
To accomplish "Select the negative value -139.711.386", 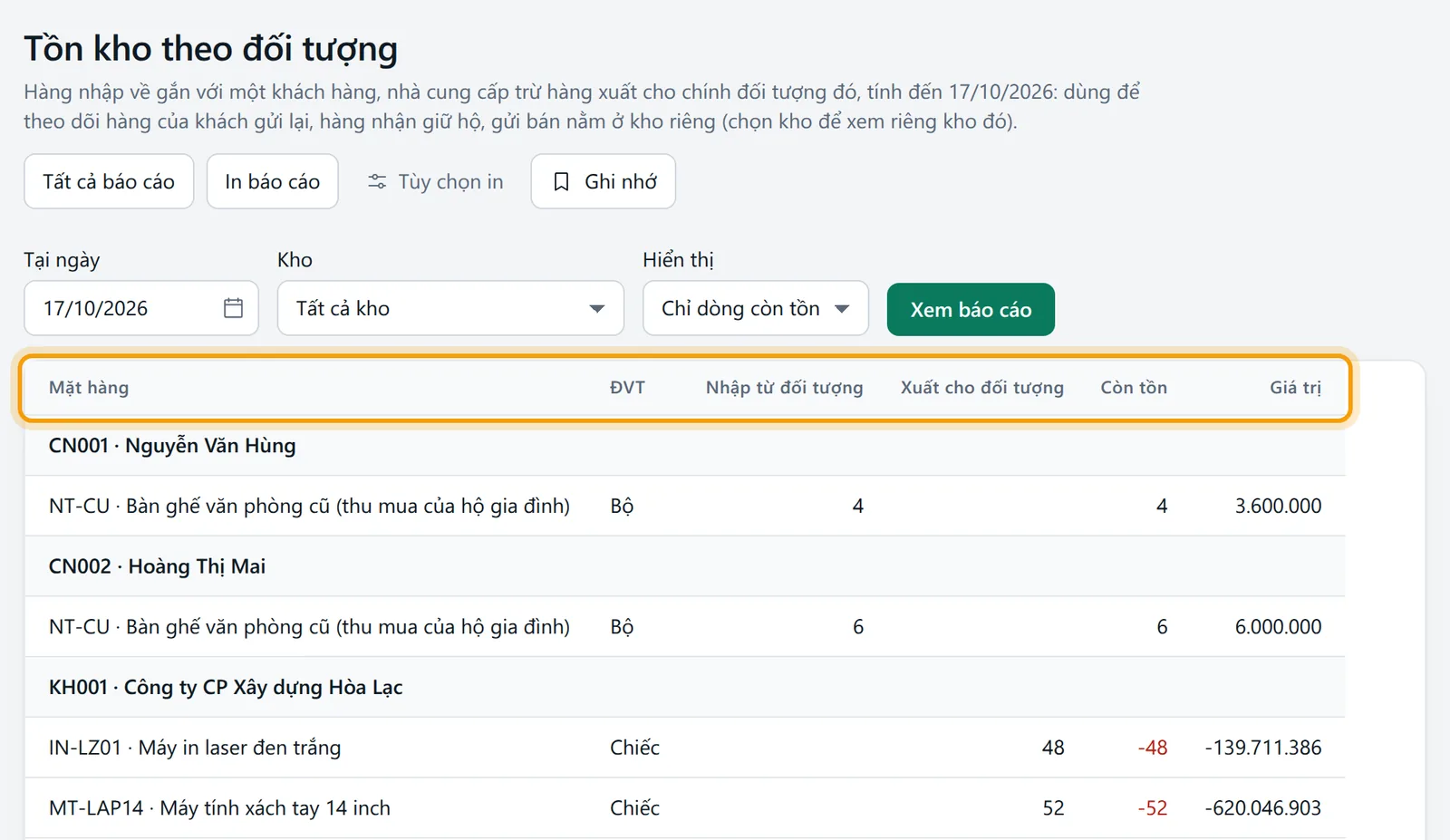I will tap(1263, 748).
